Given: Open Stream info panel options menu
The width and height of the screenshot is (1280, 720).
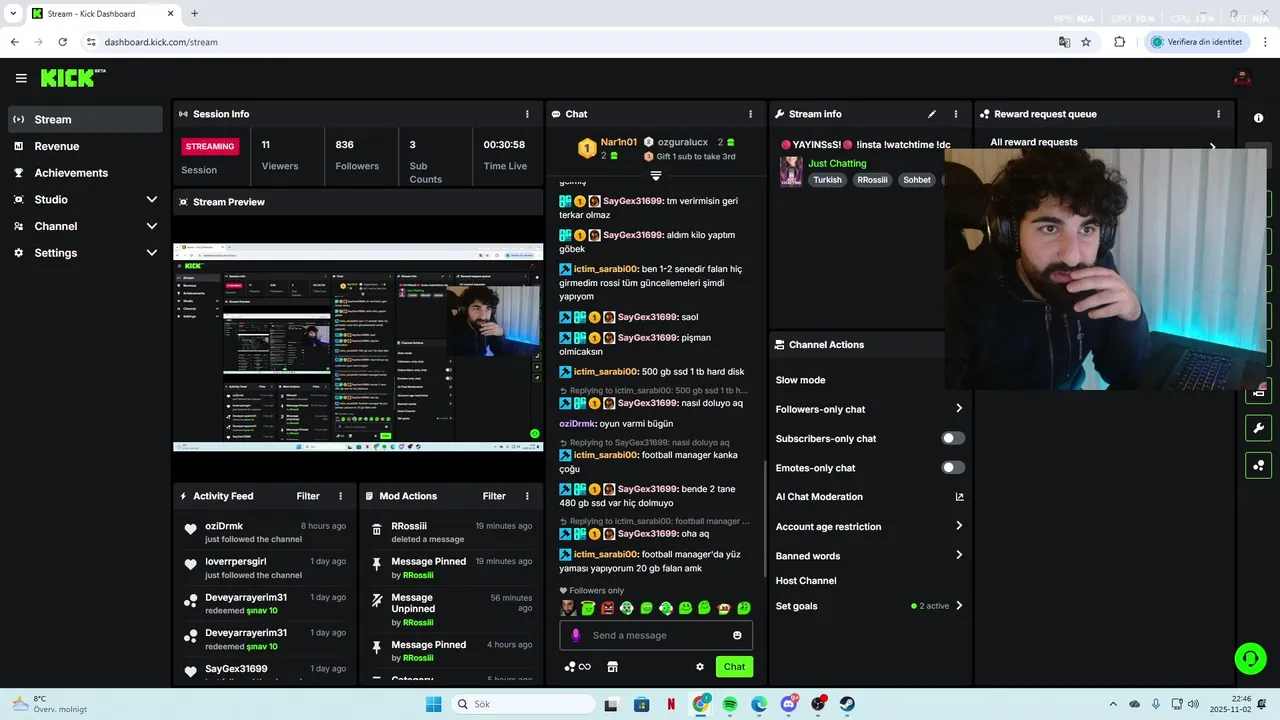Looking at the screenshot, I should 955,114.
